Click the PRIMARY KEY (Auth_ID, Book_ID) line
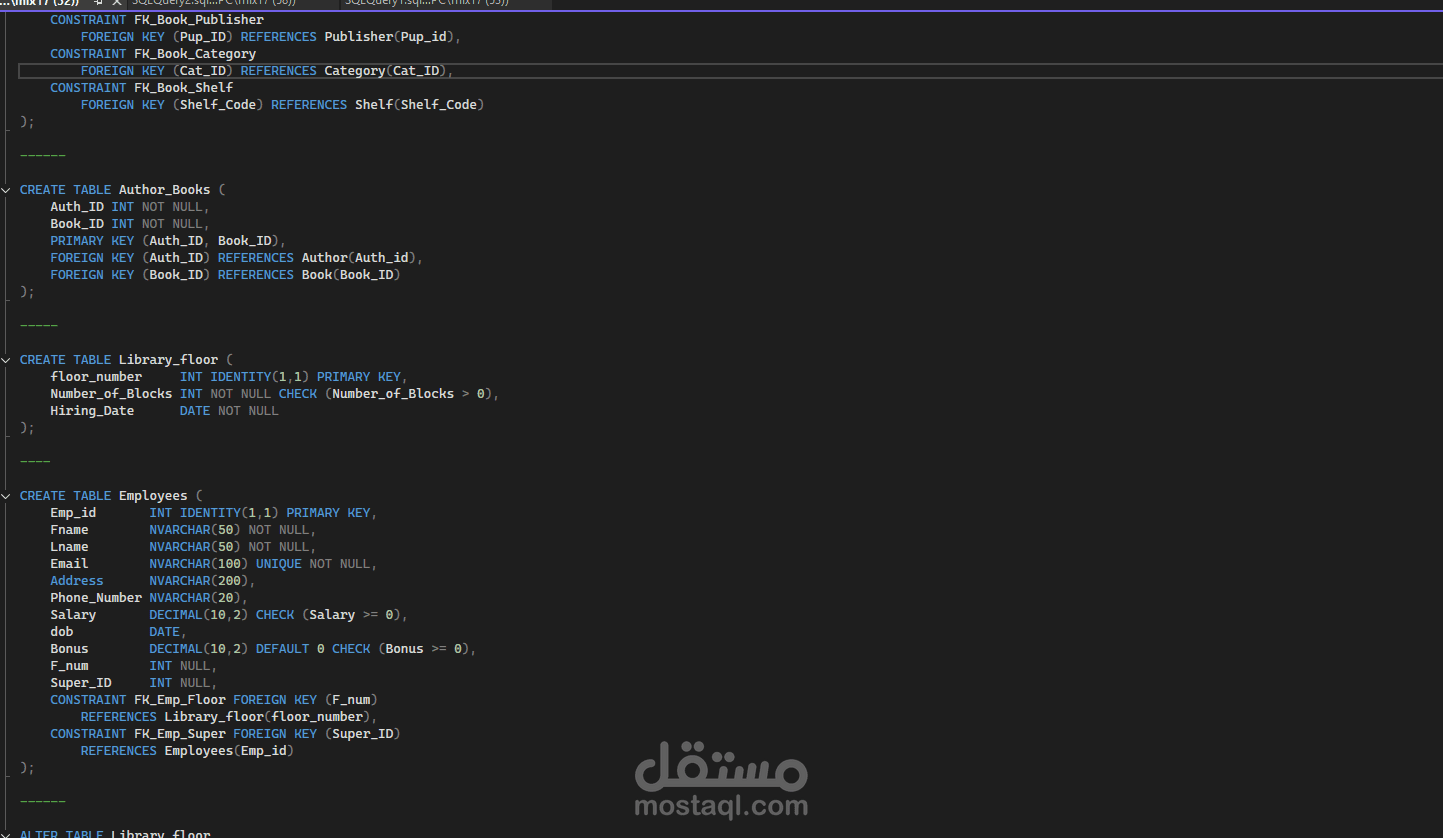1443x838 pixels. (x=168, y=241)
